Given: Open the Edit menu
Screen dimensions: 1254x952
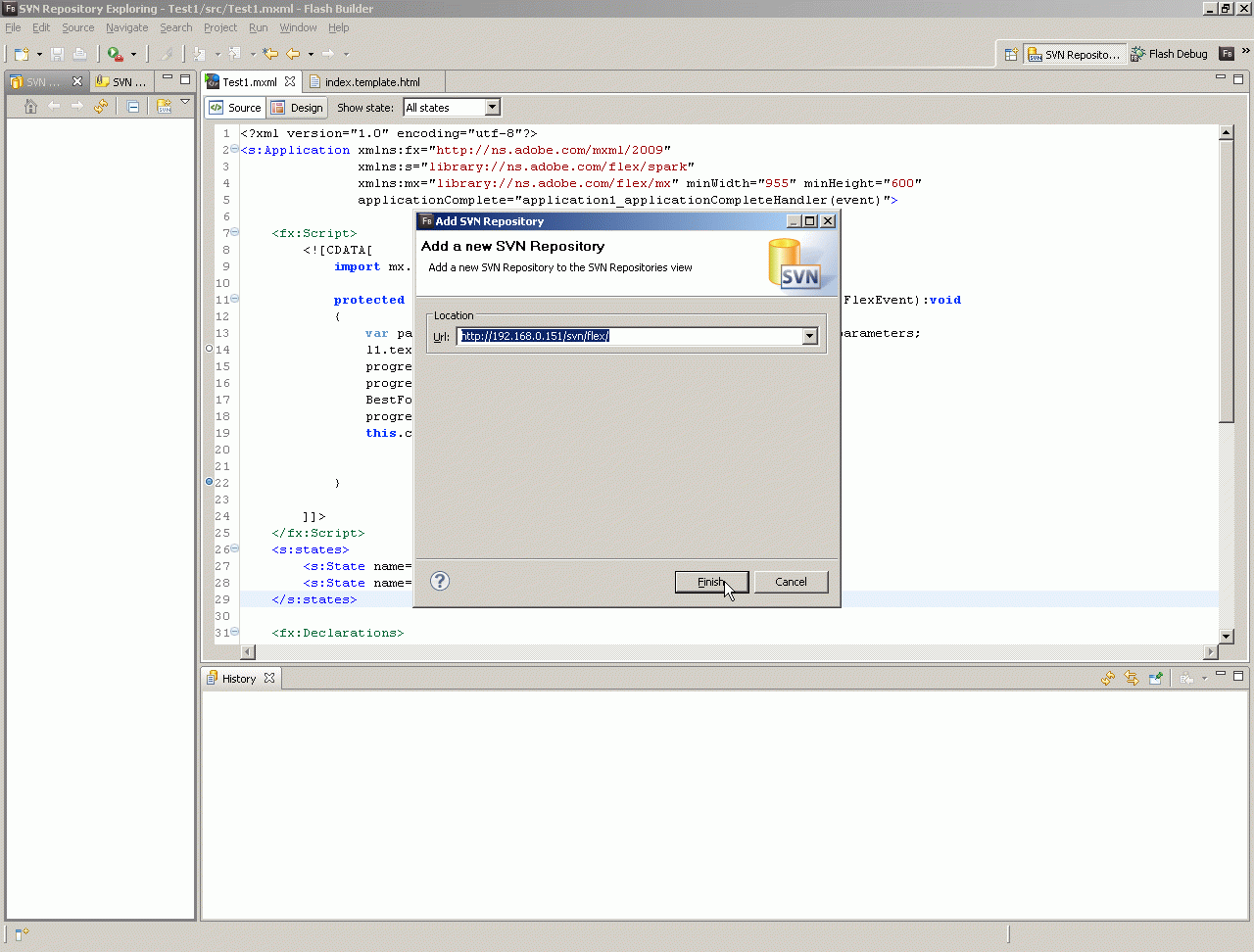Looking at the screenshot, I should click(x=41, y=27).
